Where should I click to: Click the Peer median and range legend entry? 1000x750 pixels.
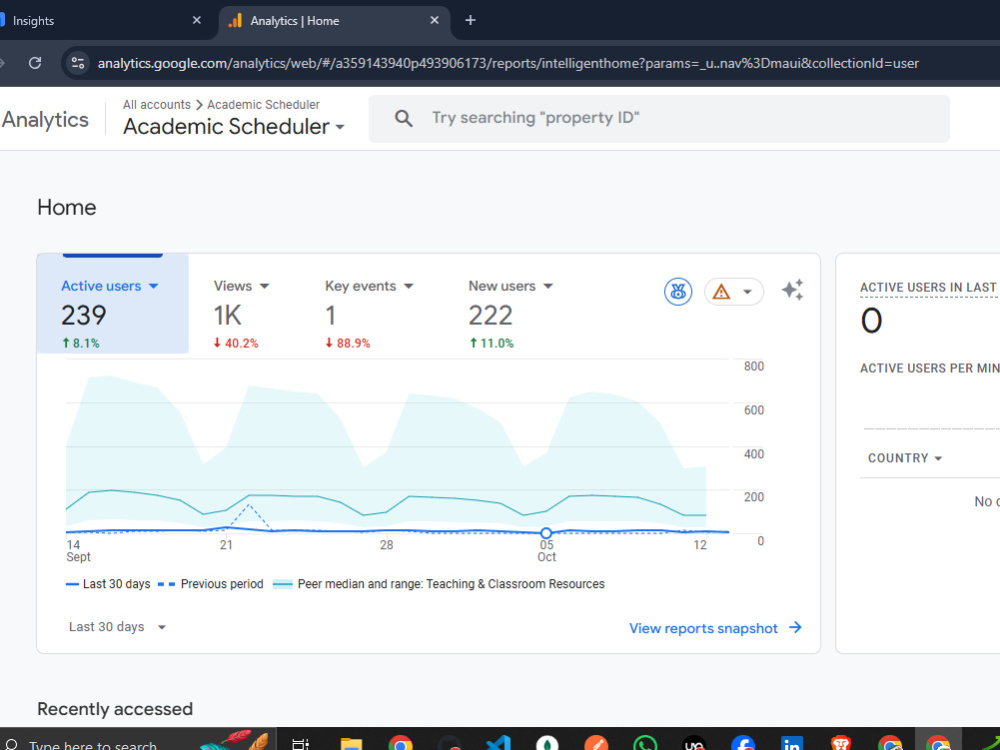click(x=439, y=584)
